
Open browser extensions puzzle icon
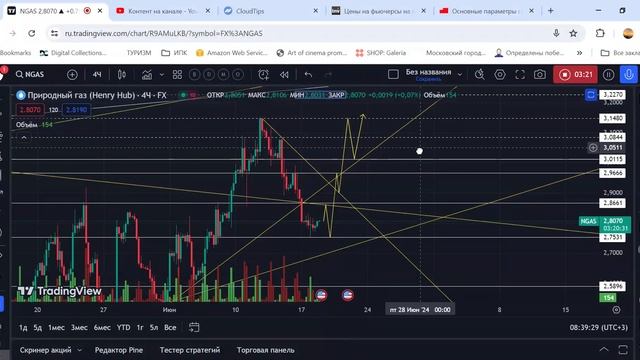click(600, 33)
